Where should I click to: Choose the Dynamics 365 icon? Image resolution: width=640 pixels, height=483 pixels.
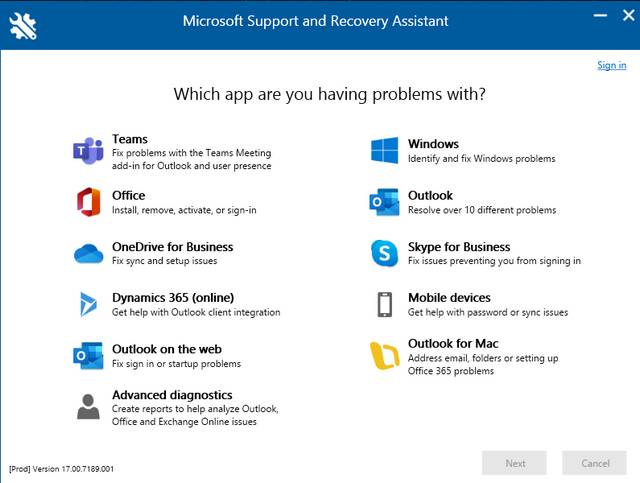coord(88,305)
